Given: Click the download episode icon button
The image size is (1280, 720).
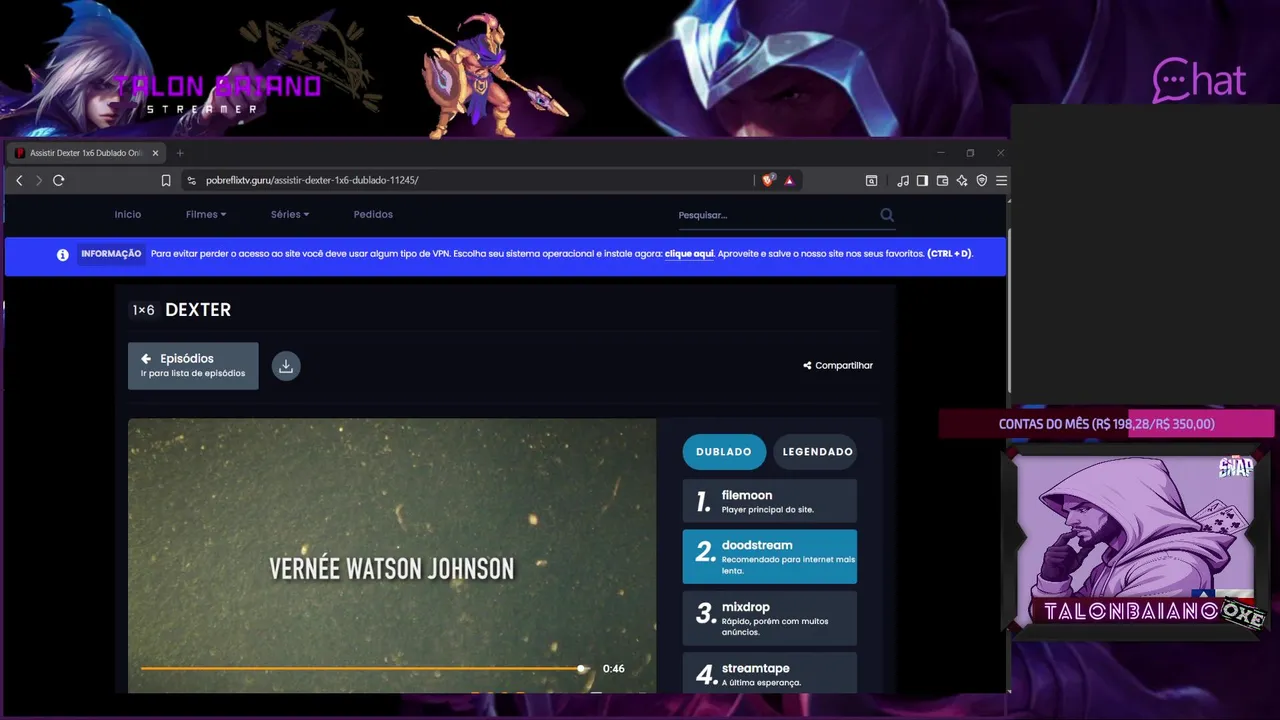Looking at the screenshot, I should point(286,366).
